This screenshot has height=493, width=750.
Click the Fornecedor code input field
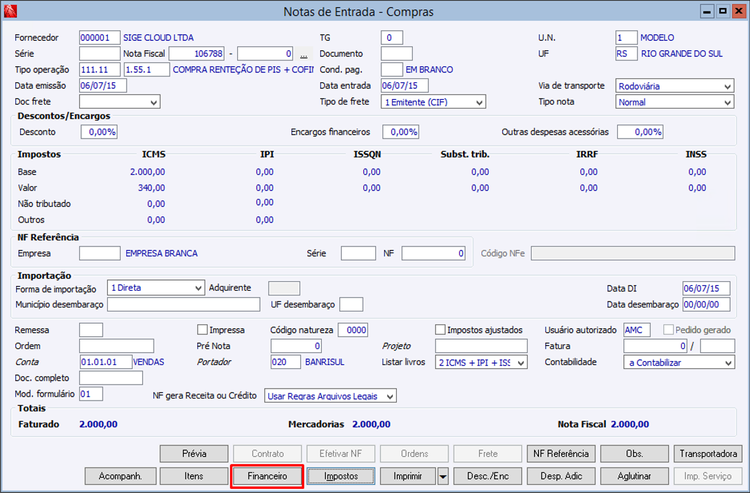pyautogui.click(x=99, y=37)
